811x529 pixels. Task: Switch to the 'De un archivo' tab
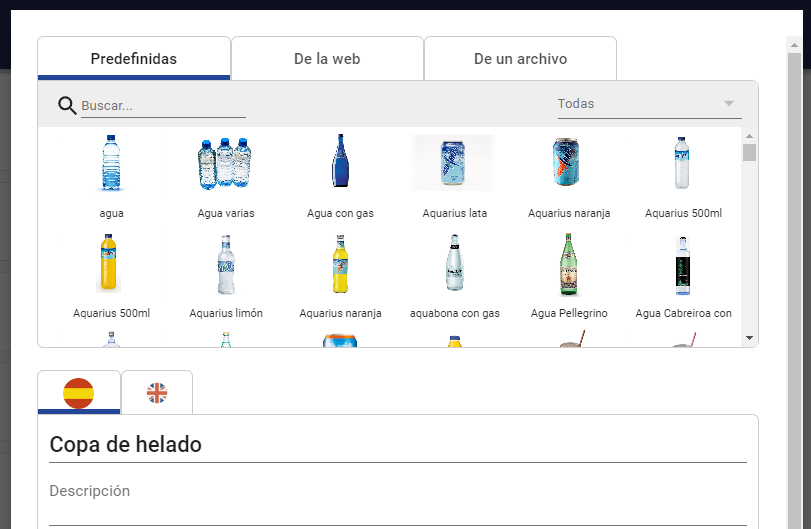tap(520, 58)
